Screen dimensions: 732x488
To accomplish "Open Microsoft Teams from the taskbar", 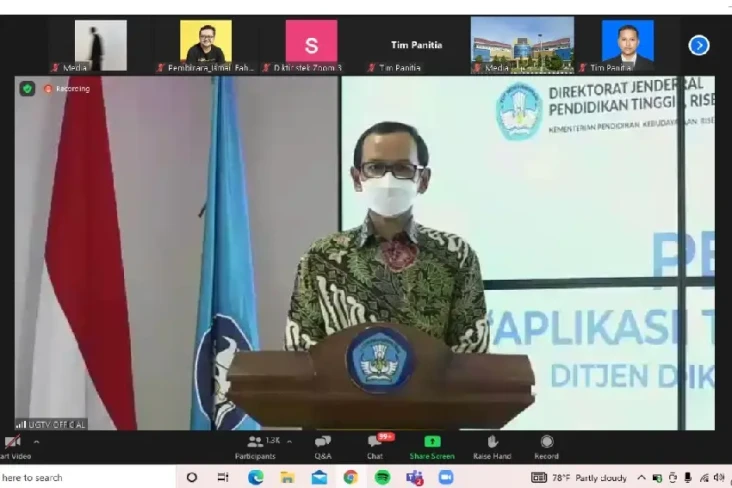I will [415, 477].
